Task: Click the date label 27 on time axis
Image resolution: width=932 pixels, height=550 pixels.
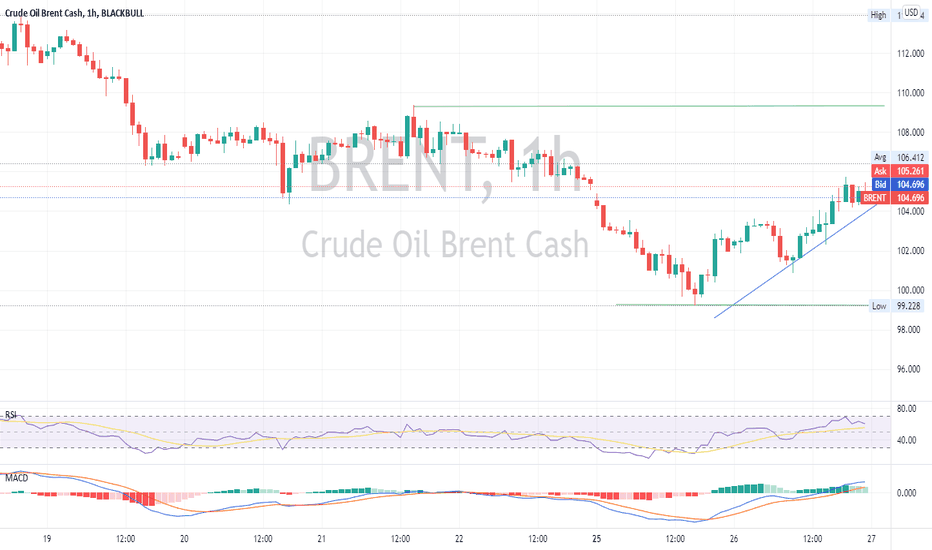Action: click(871, 539)
